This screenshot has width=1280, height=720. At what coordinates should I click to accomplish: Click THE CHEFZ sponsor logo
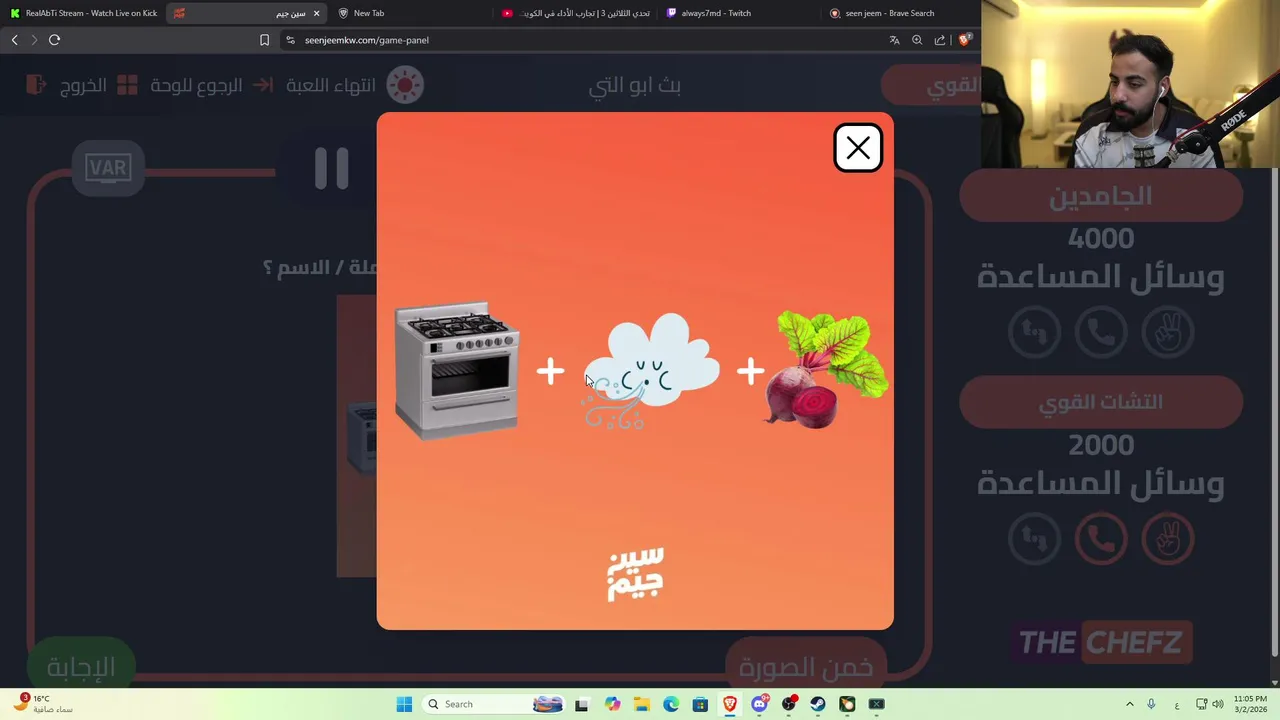(1100, 642)
